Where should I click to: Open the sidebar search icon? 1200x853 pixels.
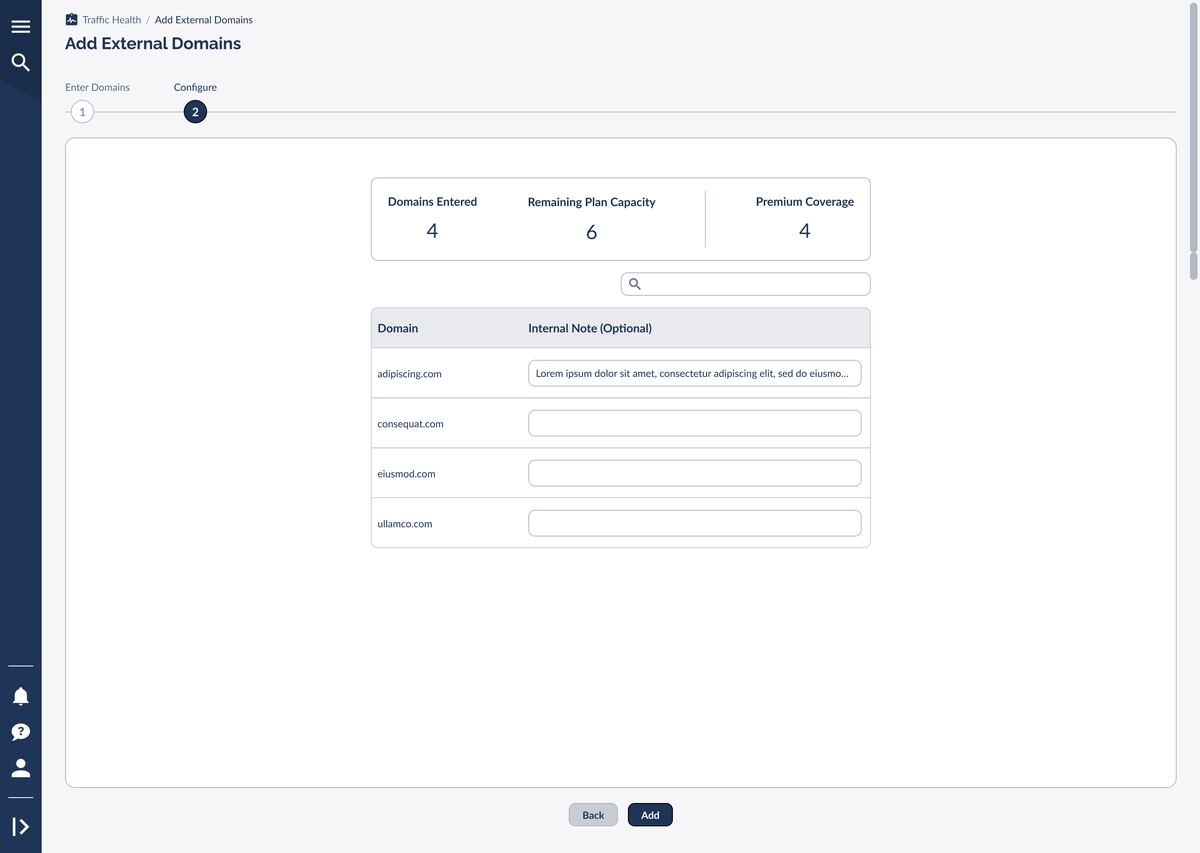(20, 63)
